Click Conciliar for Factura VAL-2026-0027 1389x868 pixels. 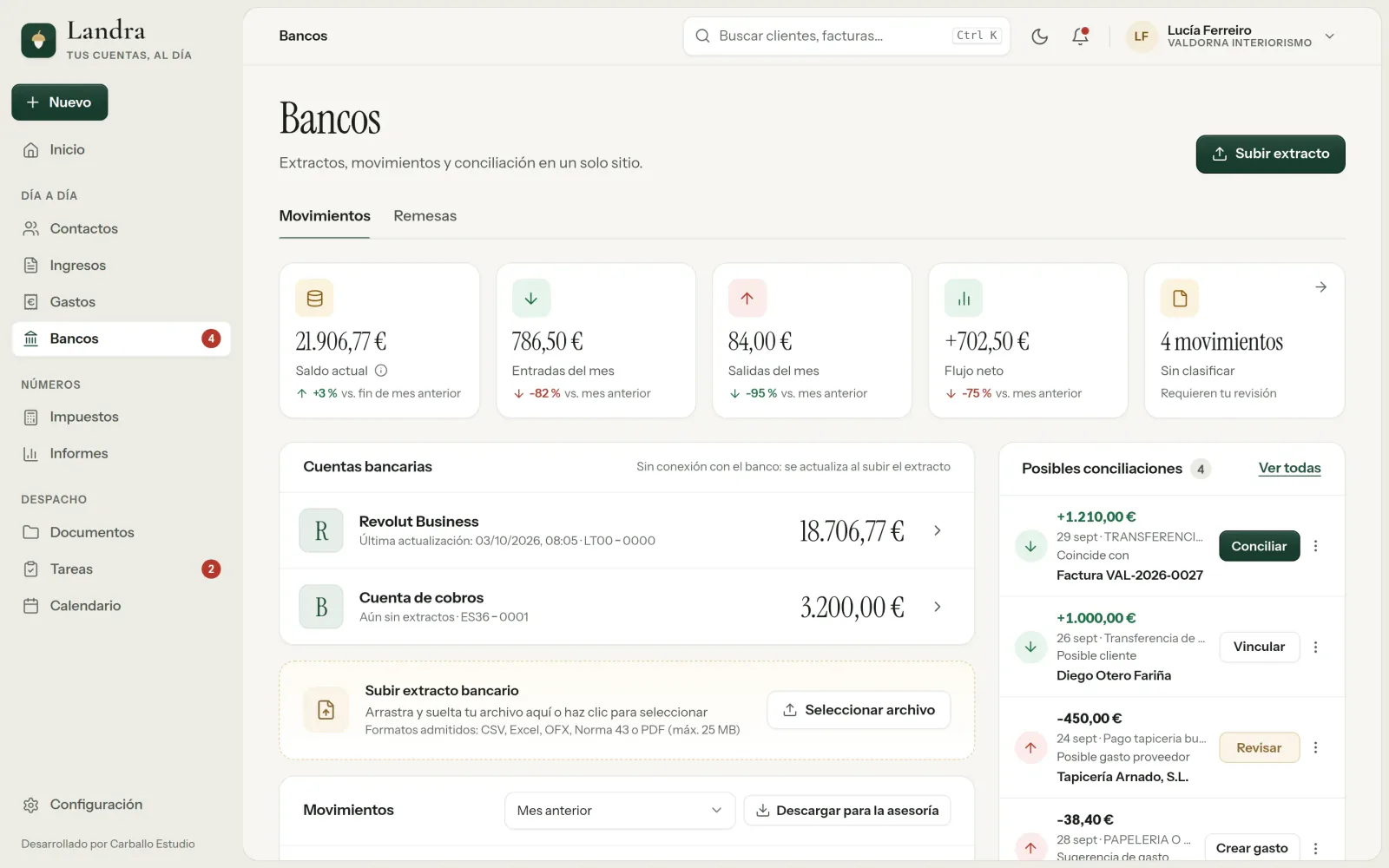(x=1259, y=546)
